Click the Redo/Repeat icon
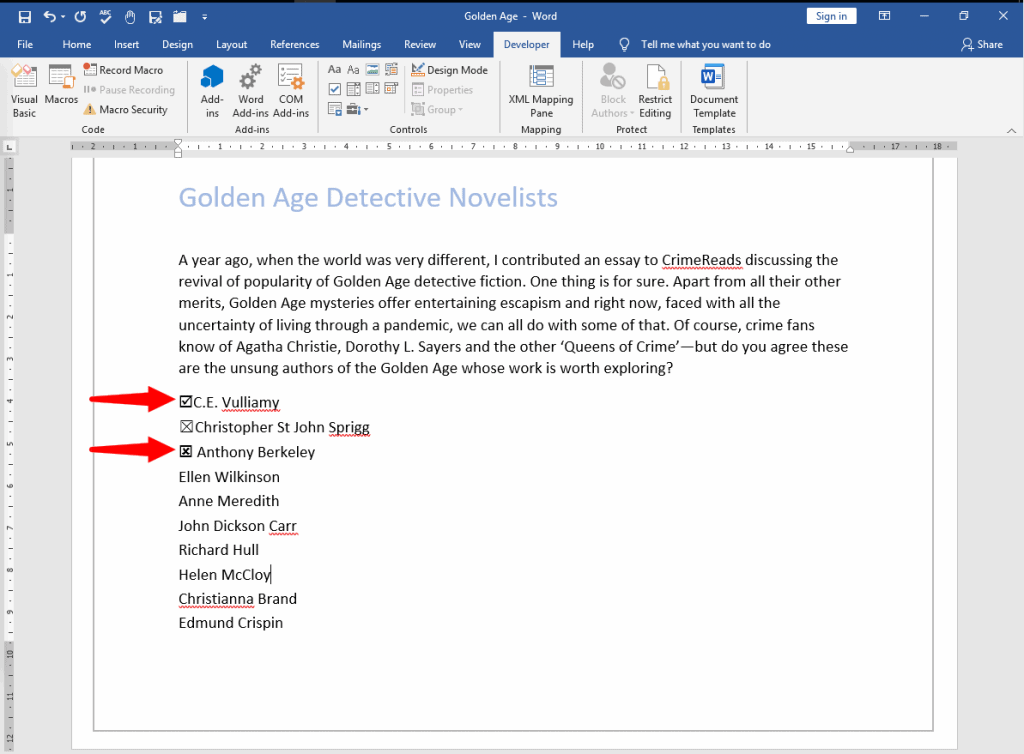 [x=80, y=17]
